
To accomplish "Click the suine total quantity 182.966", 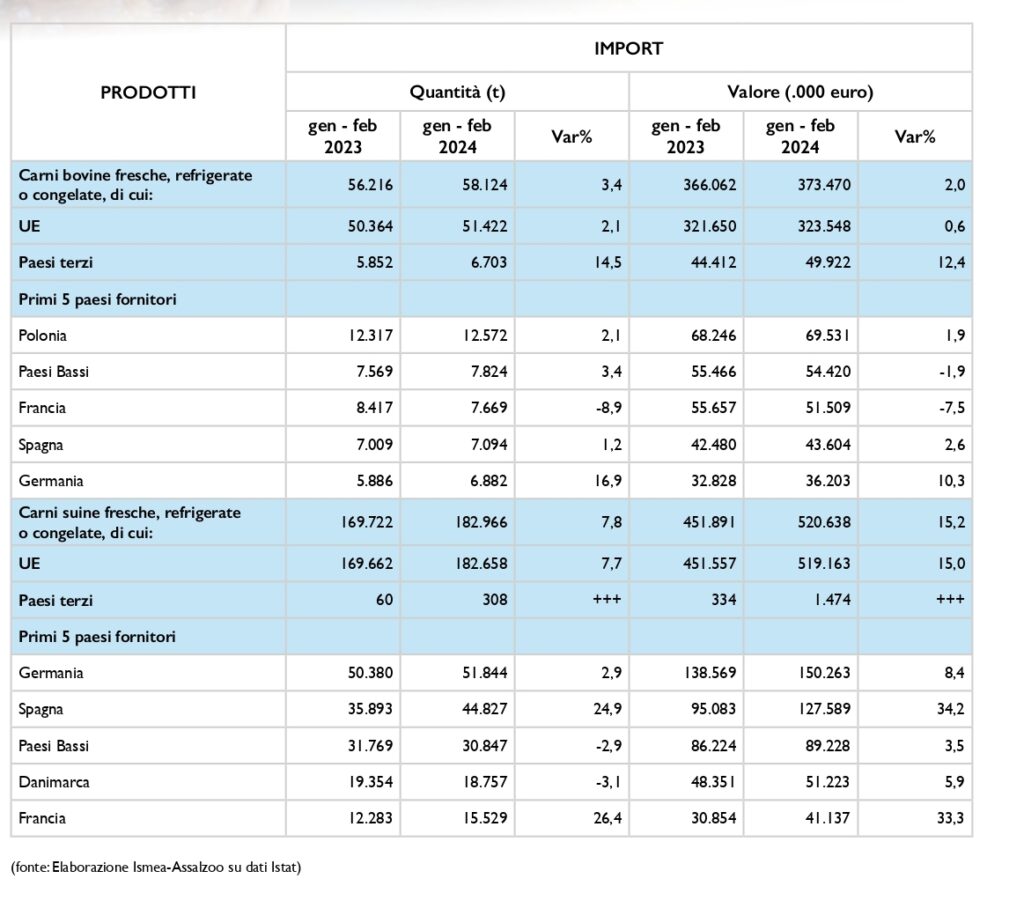I will pyautogui.click(x=482, y=520).
